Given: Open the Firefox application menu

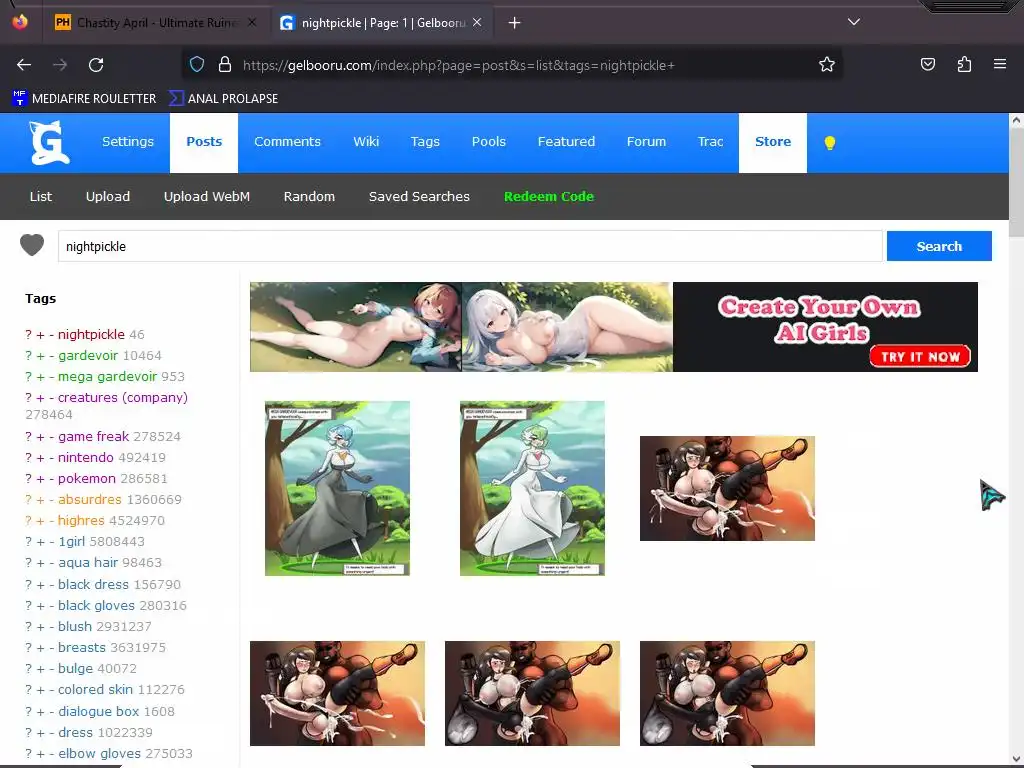Looking at the screenshot, I should pyautogui.click(x=999, y=64).
